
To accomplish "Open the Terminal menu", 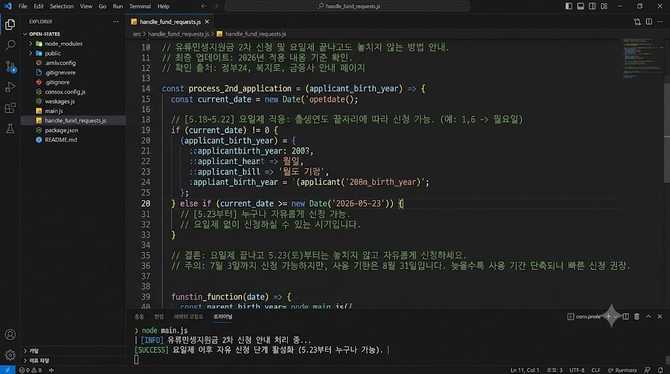I will pos(140,6).
